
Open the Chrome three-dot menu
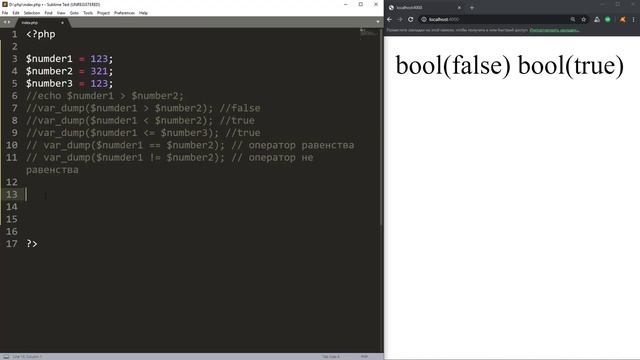(633, 19)
